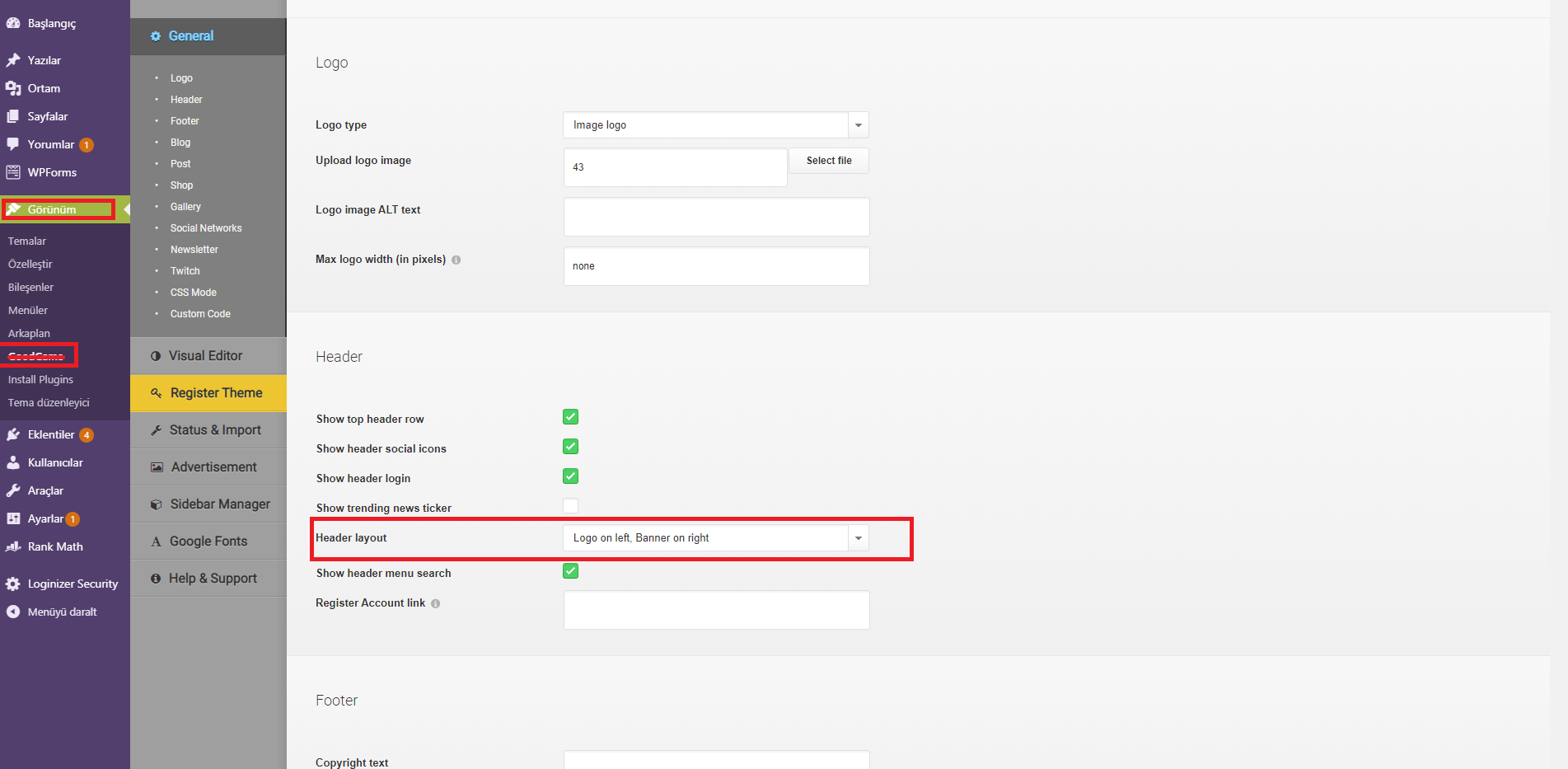Click the Register Theme key icon

point(156,393)
